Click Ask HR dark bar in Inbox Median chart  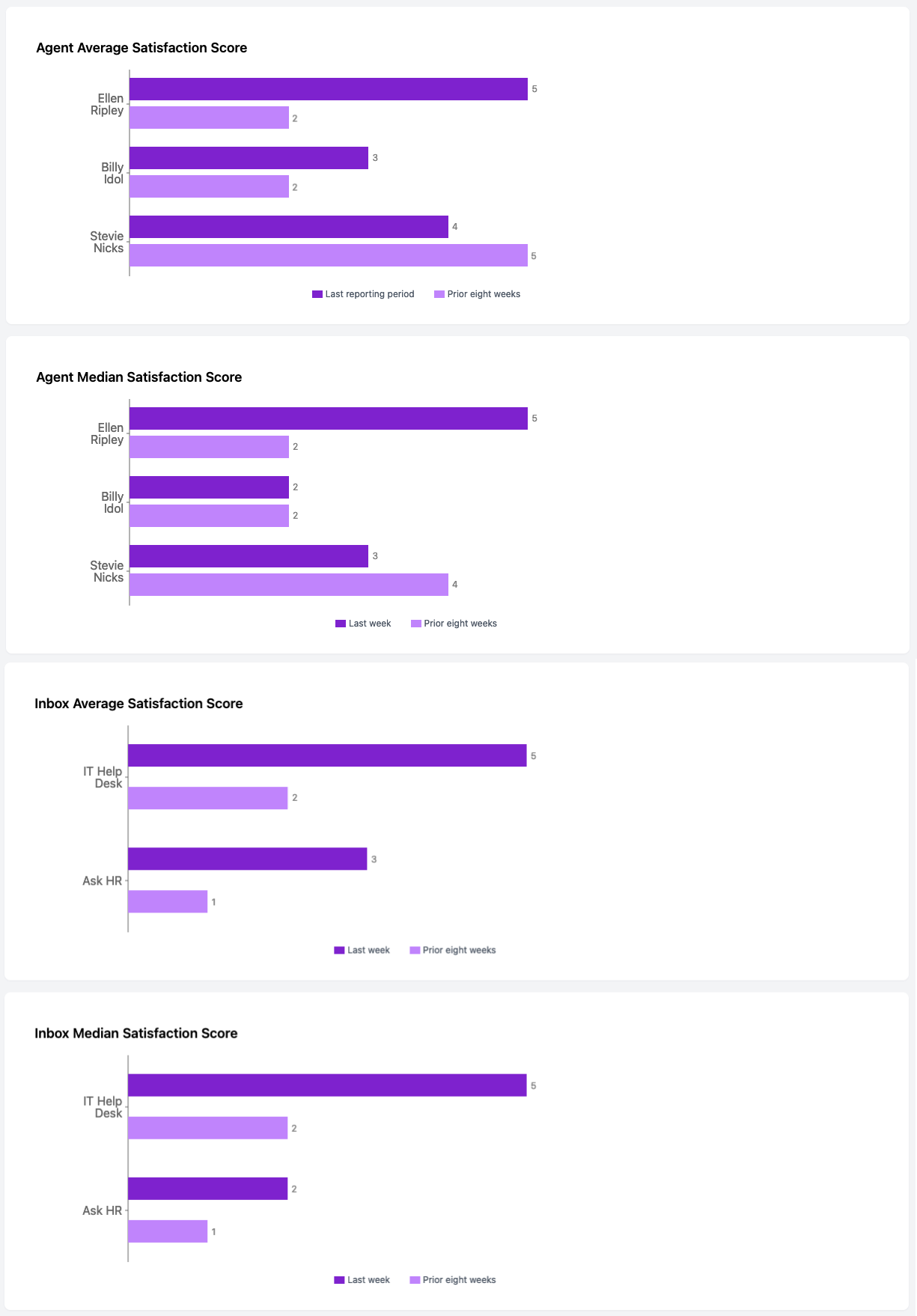pyautogui.click(x=207, y=1189)
